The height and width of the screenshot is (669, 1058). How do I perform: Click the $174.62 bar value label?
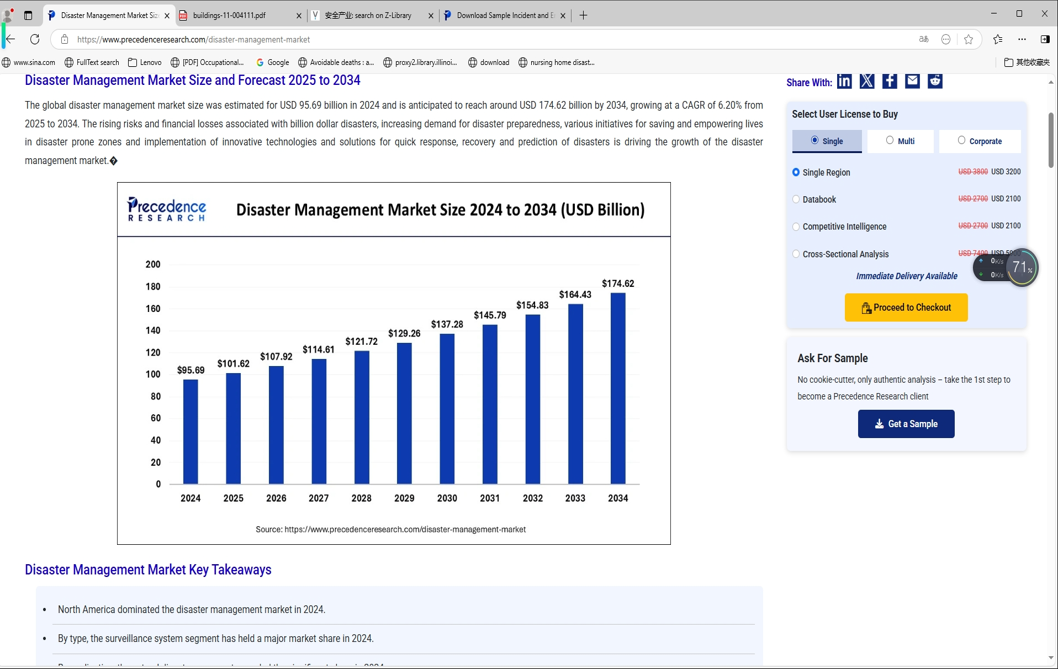pyautogui.click(x=618, y=284)
